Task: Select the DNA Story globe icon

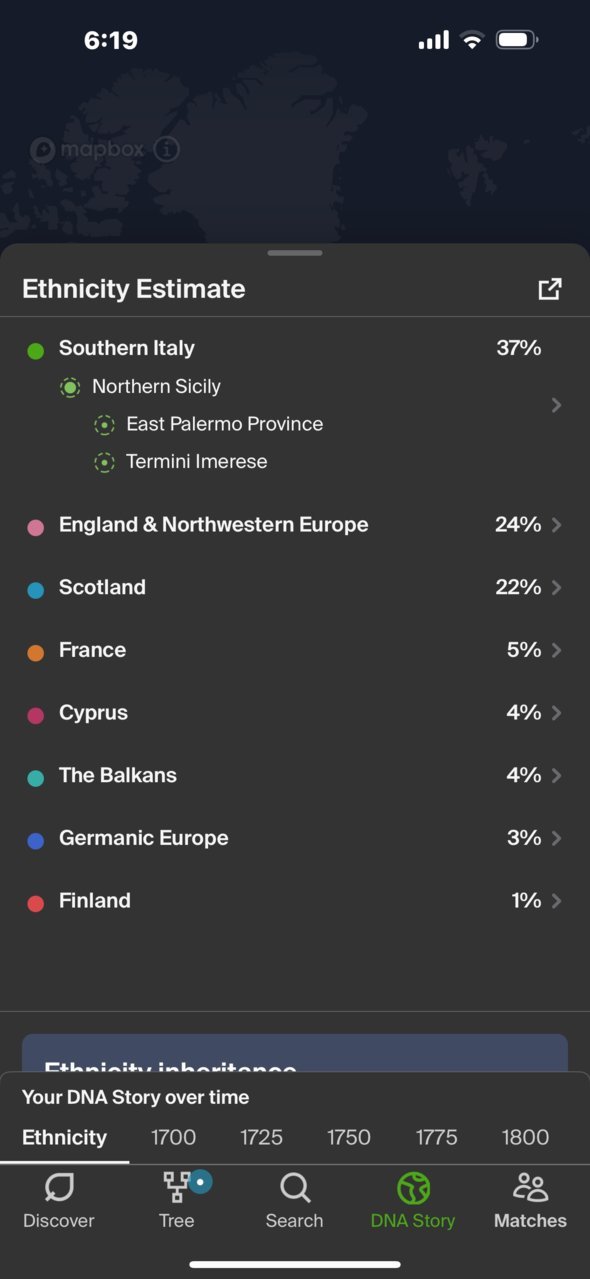Action: (413, 1188)
